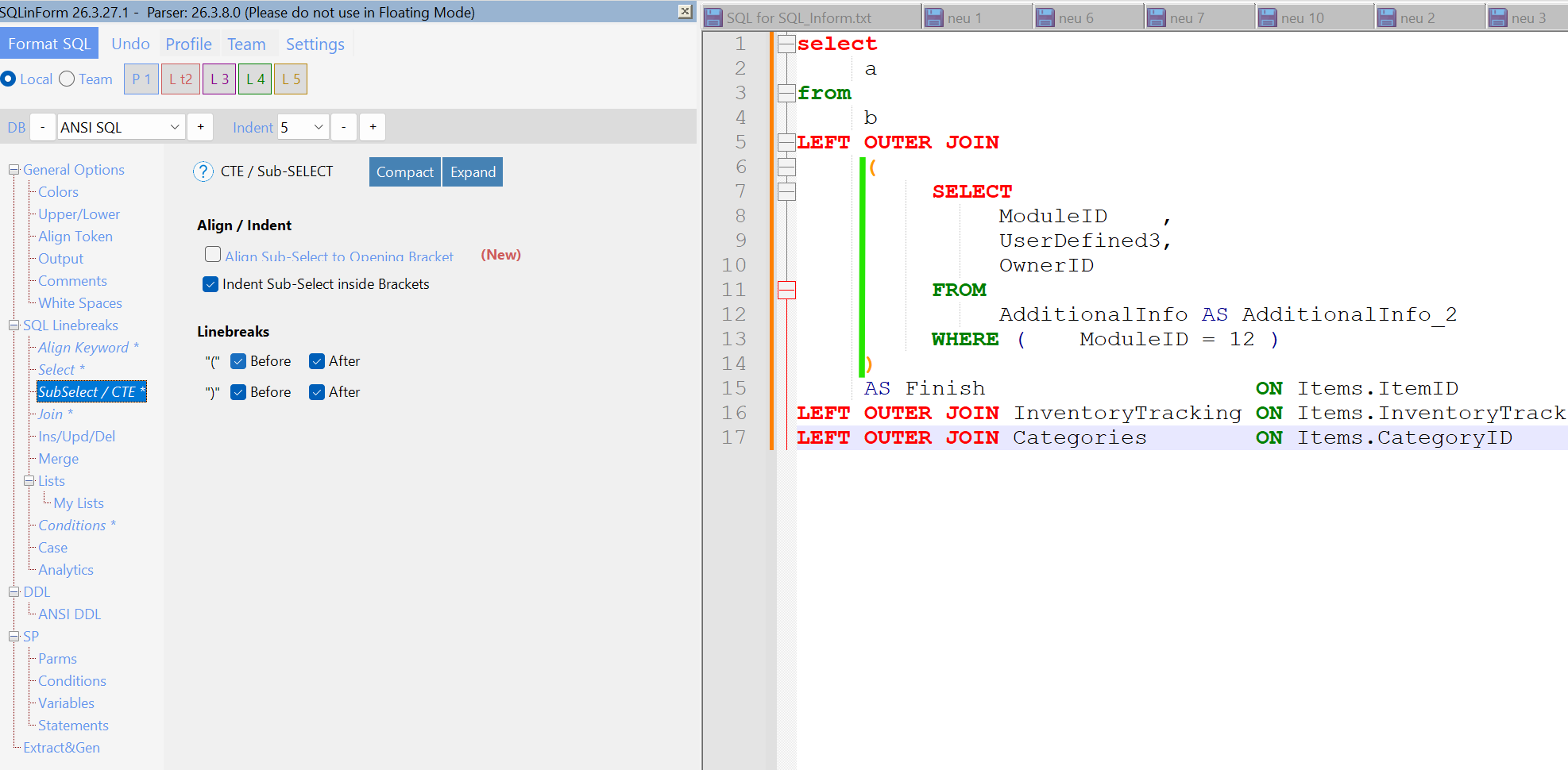Viewport: 1568px width, 770px height.
Task: Select the Team radio button
Action: [68, 79]
